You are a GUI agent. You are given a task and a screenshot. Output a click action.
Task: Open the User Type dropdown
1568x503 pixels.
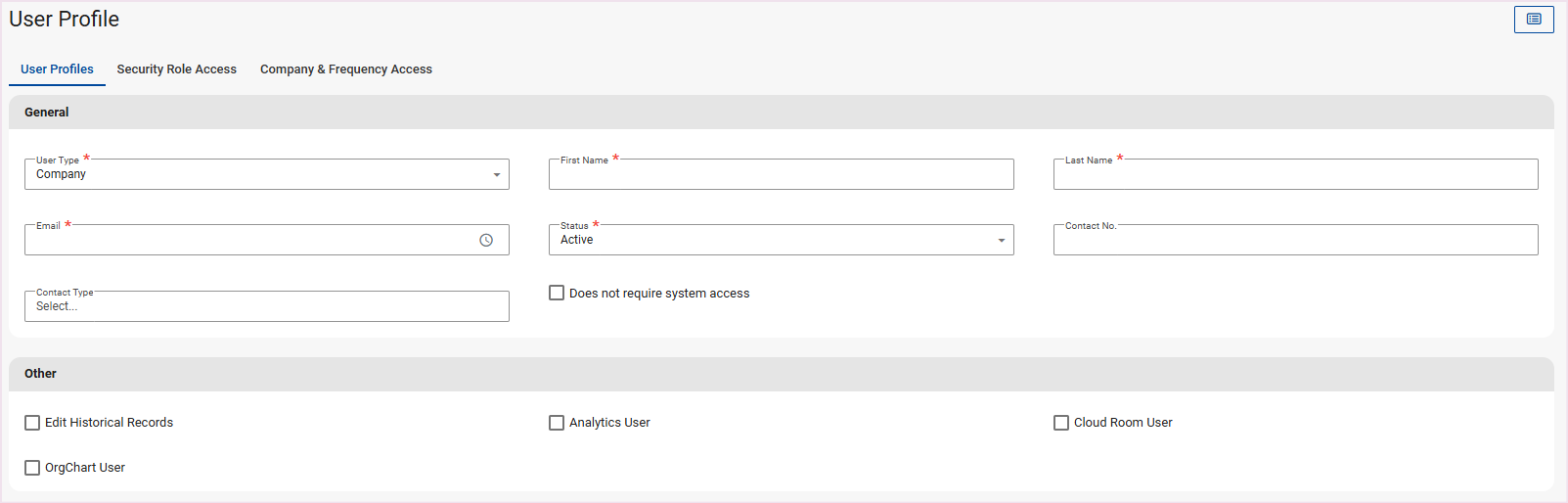[266, 175]
